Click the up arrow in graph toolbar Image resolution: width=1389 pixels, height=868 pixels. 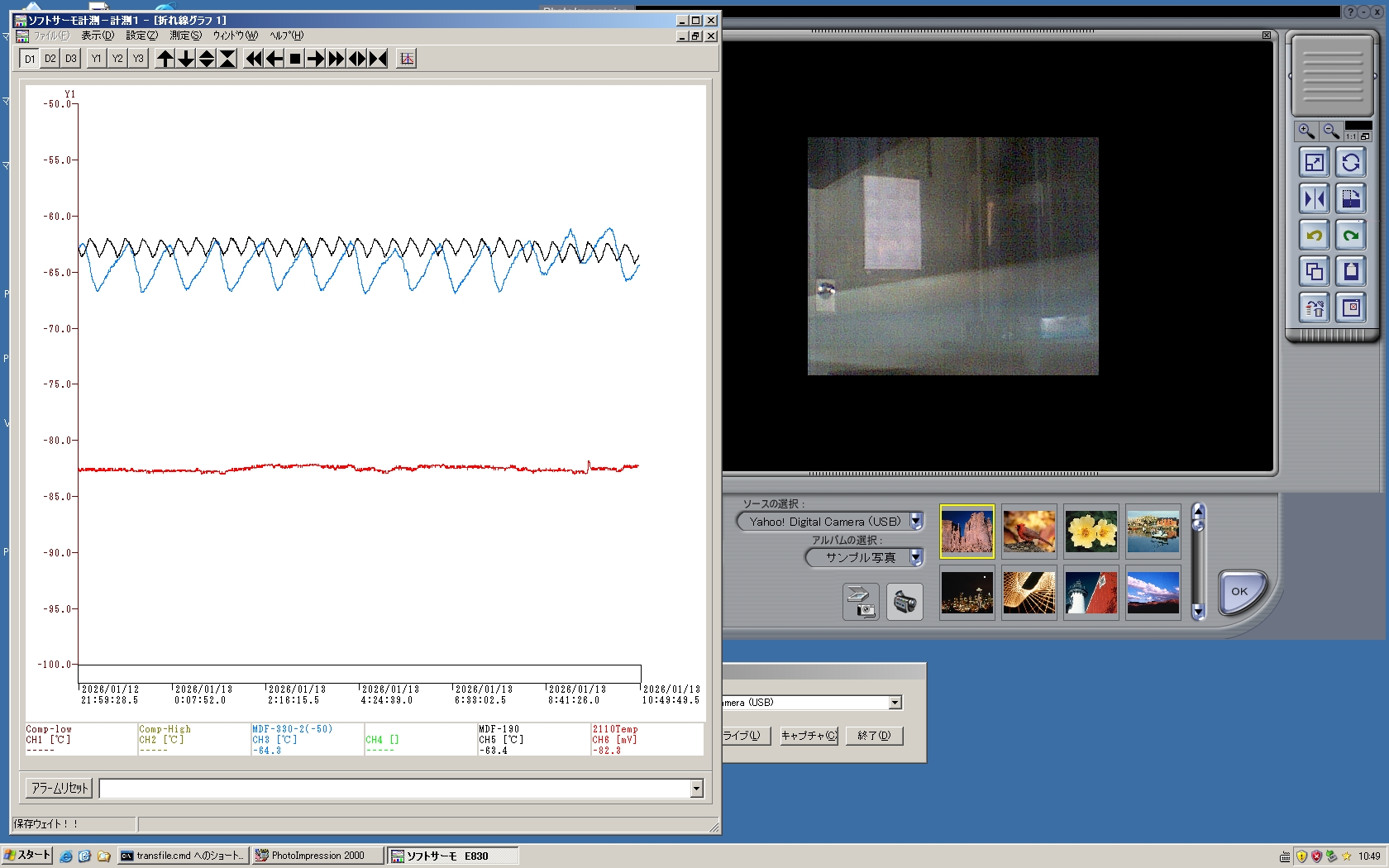(x=165, y=59)
